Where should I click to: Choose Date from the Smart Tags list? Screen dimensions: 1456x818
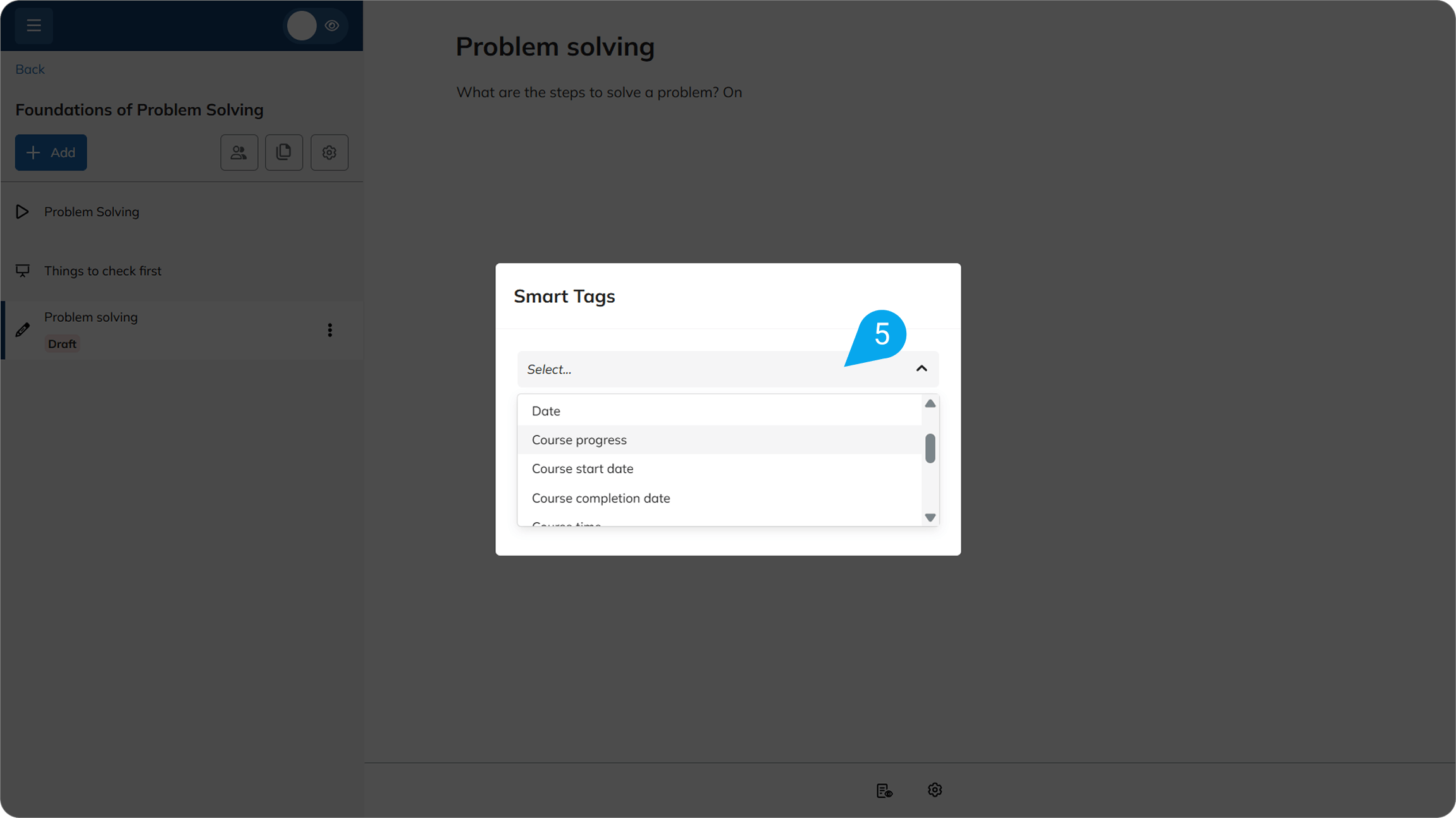[x=546, y=411]
